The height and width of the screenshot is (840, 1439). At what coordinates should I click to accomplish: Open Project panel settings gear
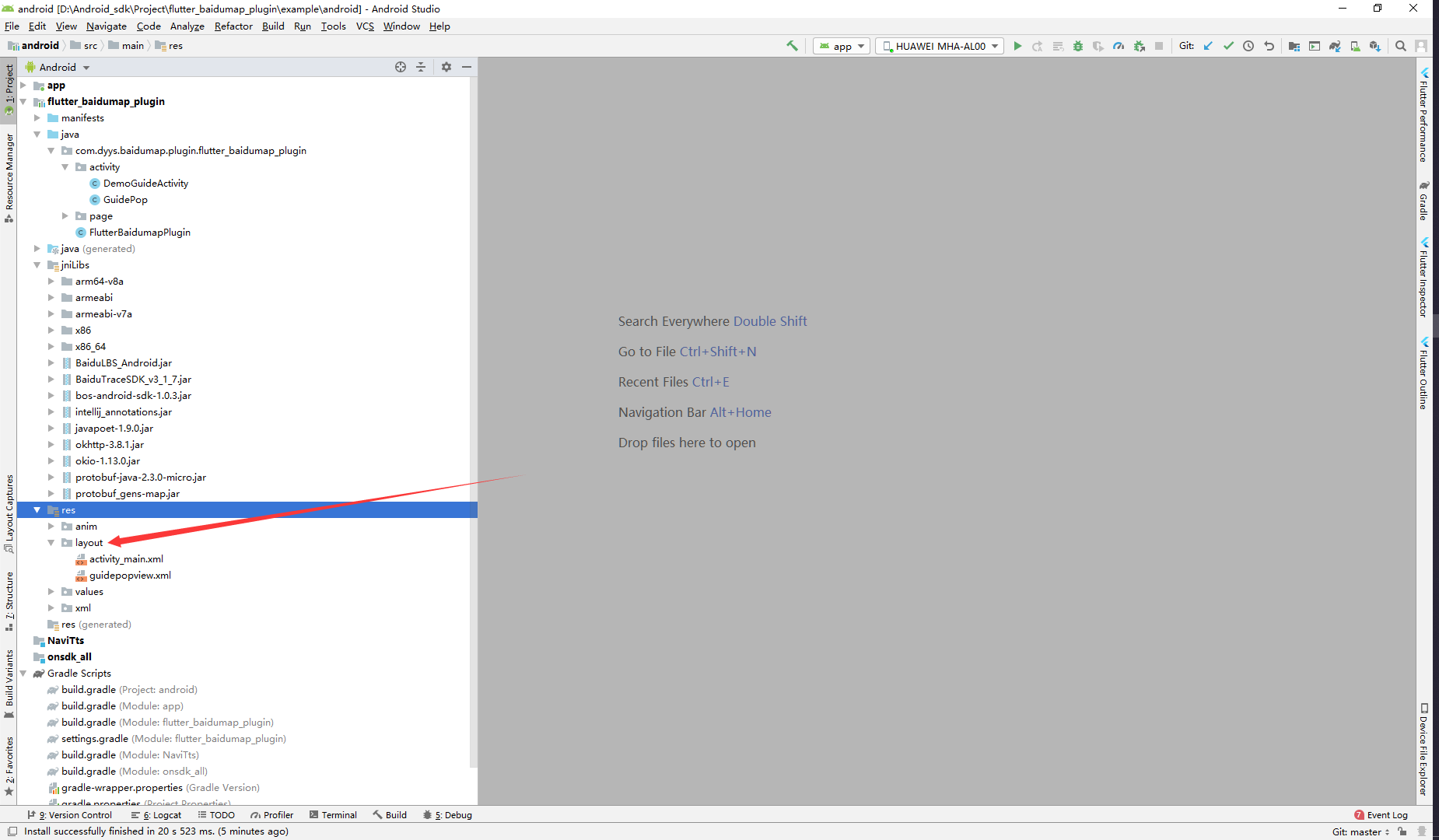446,67
